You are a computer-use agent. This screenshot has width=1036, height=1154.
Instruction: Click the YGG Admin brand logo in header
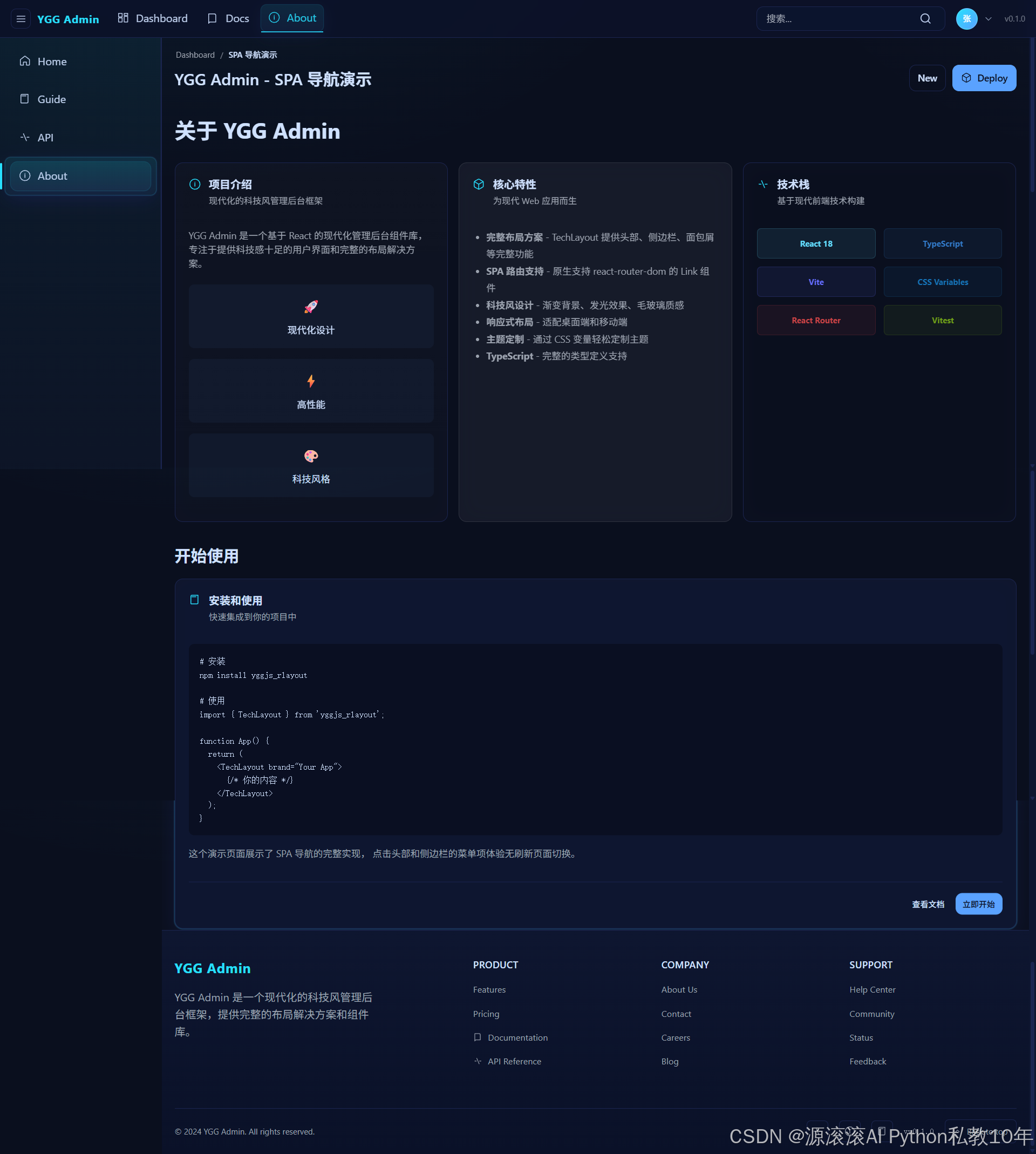(x=68, y=19)
